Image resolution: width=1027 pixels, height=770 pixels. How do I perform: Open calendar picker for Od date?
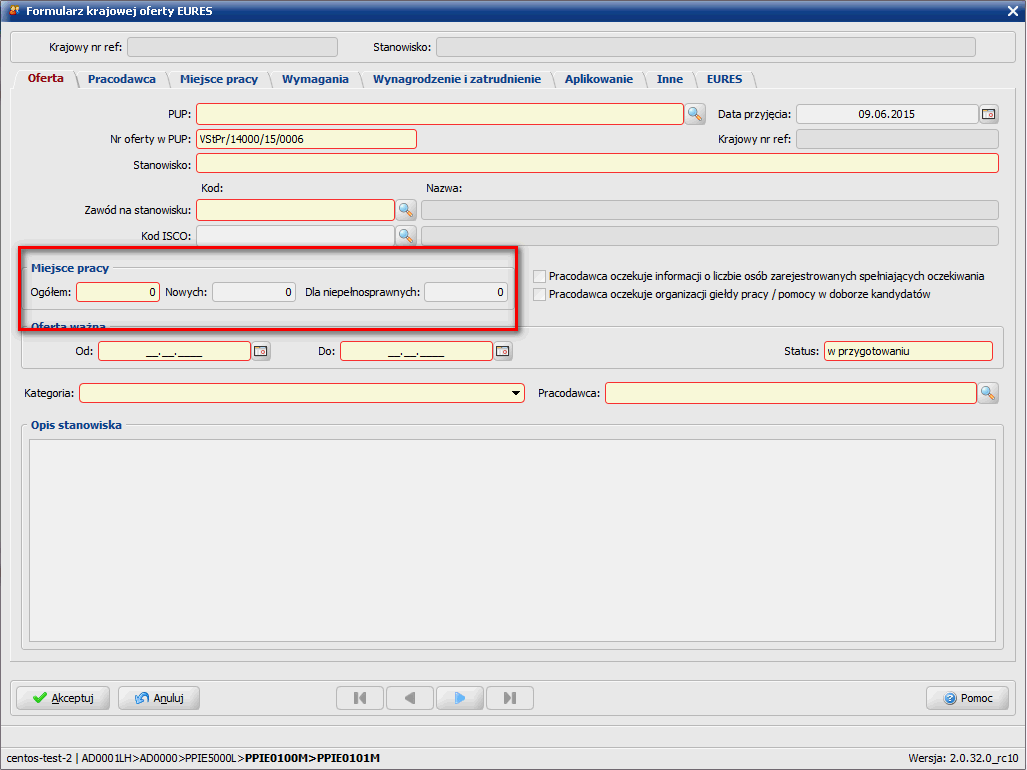click(x=261, y=352)
